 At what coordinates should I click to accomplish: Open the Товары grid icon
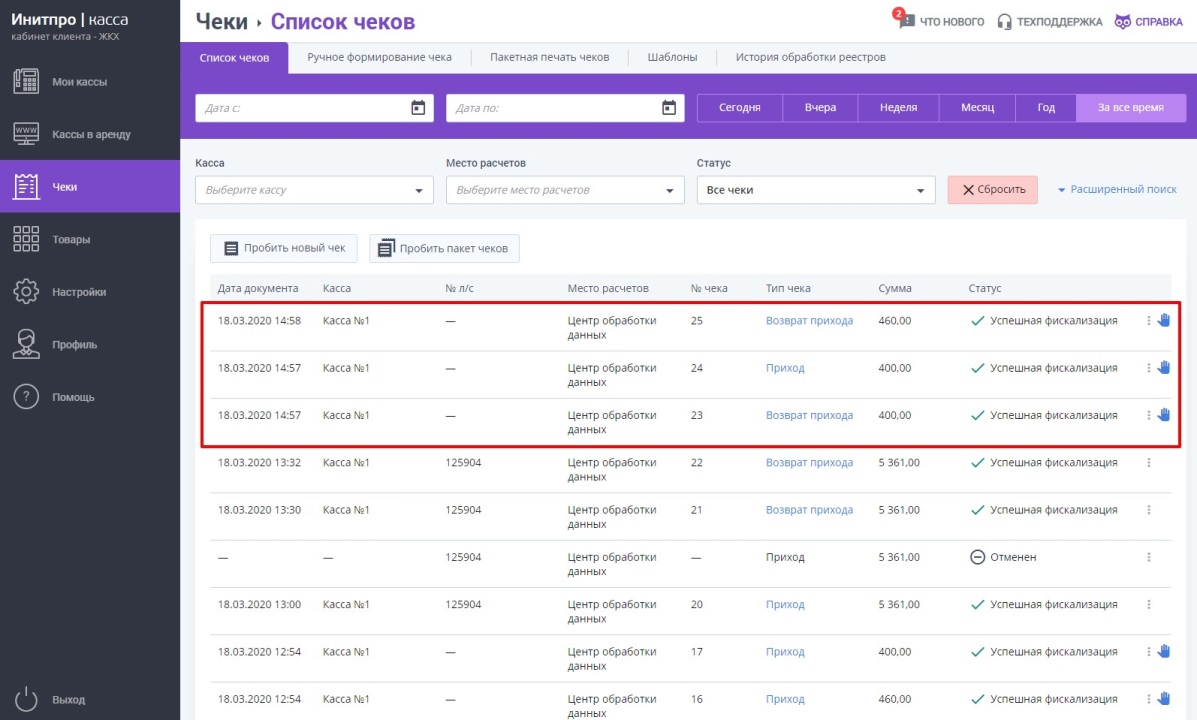pyautogui.click(x=26, y=239)
